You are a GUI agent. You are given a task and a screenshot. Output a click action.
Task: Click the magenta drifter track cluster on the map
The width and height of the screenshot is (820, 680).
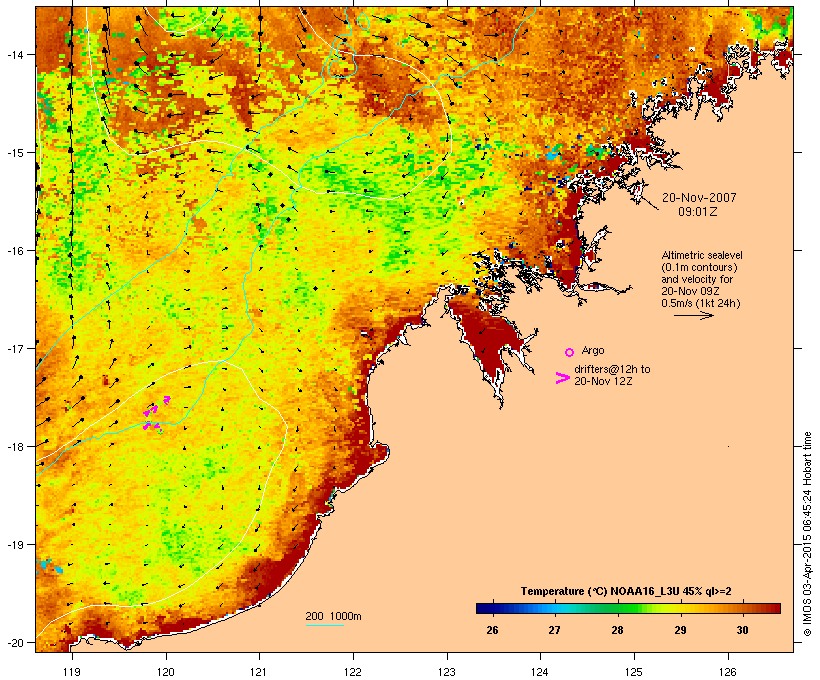click(x=156, y=415)
